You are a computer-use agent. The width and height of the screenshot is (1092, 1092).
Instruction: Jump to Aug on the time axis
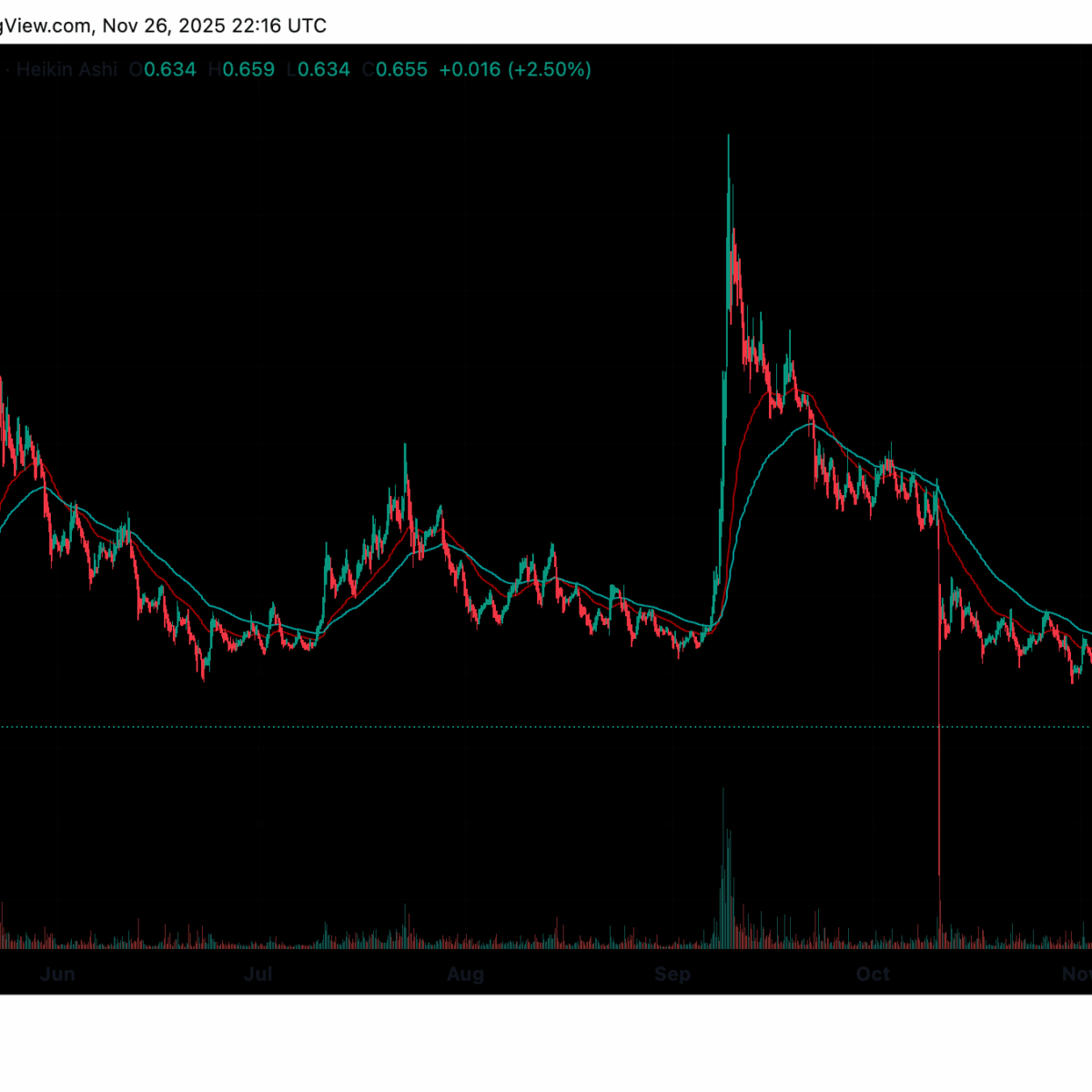coord(465,975)
